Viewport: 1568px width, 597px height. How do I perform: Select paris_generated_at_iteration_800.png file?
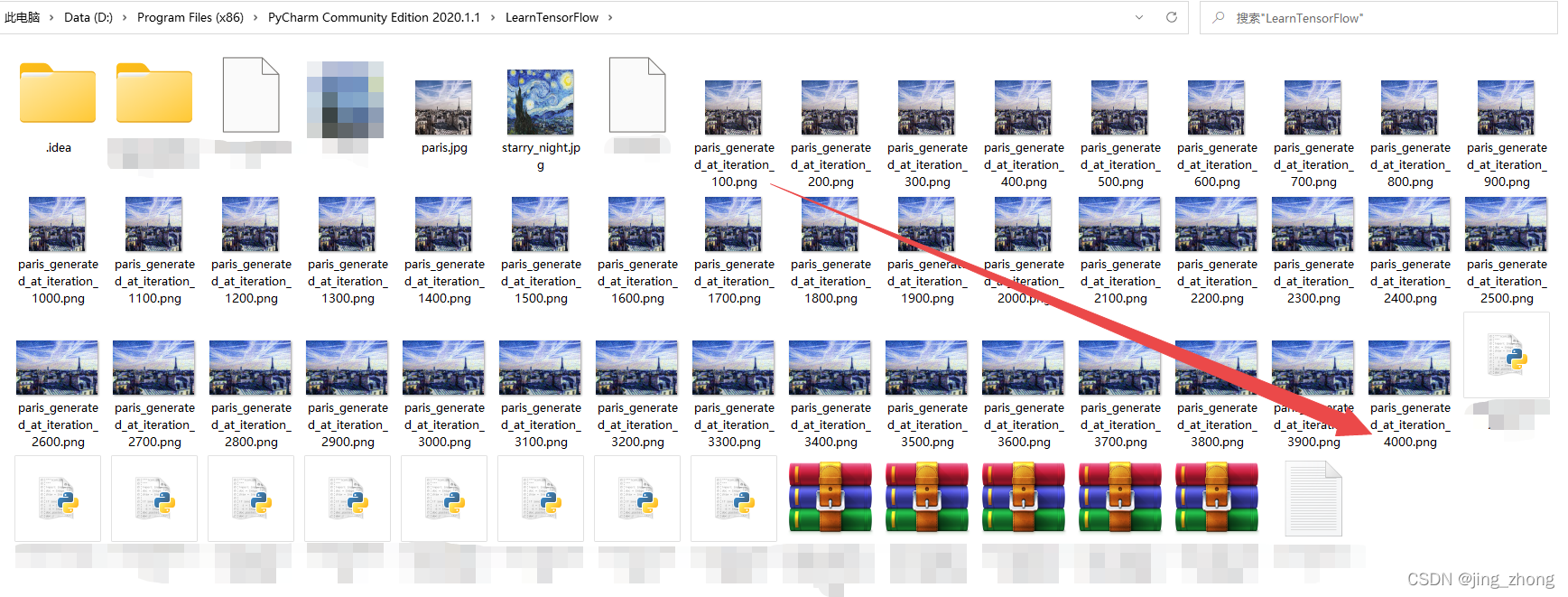click(x=1410, y=134)
